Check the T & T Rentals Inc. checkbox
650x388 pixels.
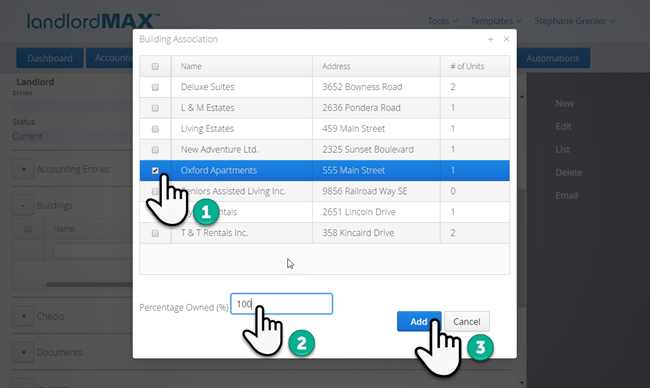click(155, 233)
